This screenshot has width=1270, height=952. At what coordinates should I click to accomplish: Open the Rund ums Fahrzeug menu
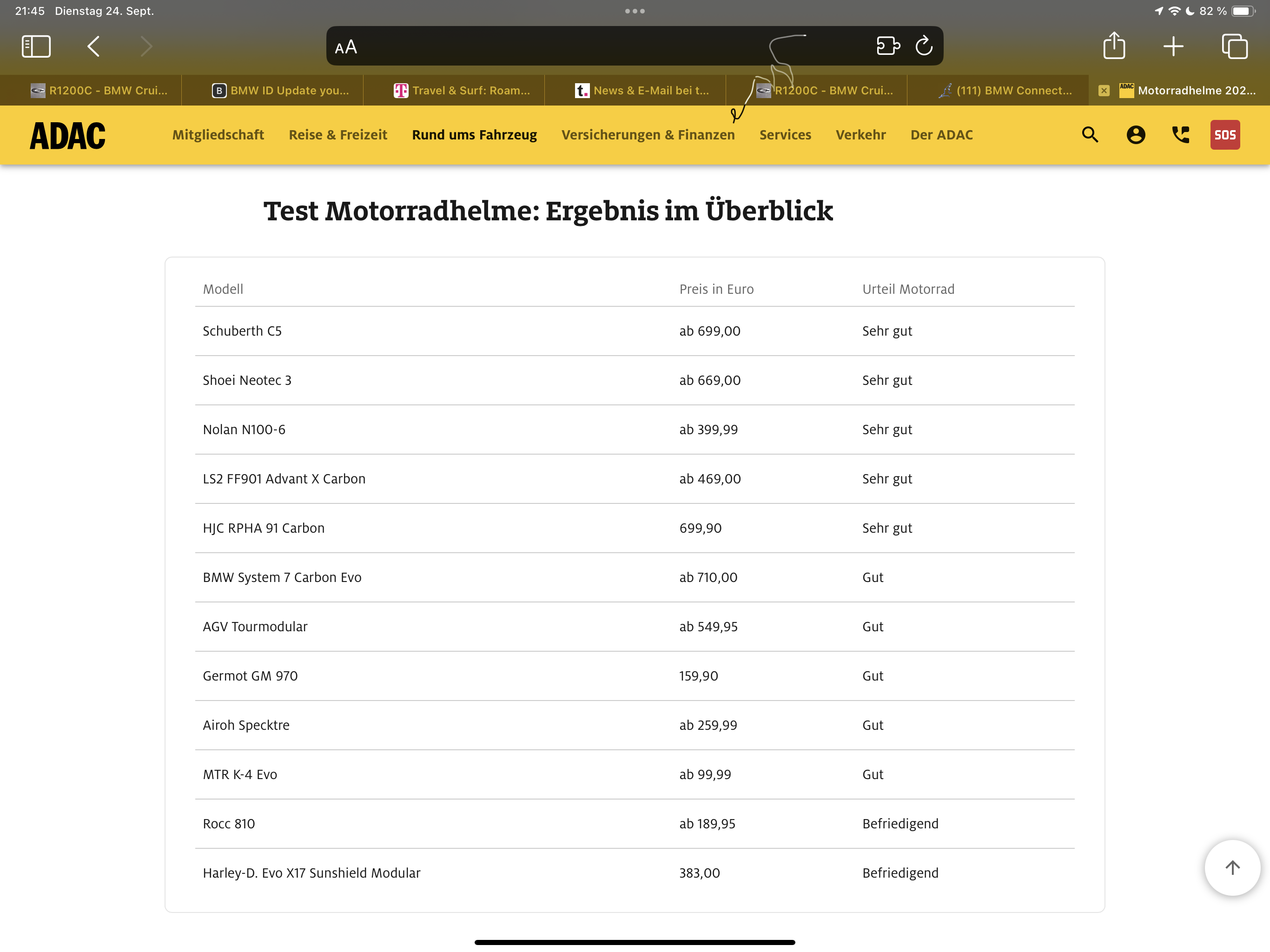click(474, 135)
